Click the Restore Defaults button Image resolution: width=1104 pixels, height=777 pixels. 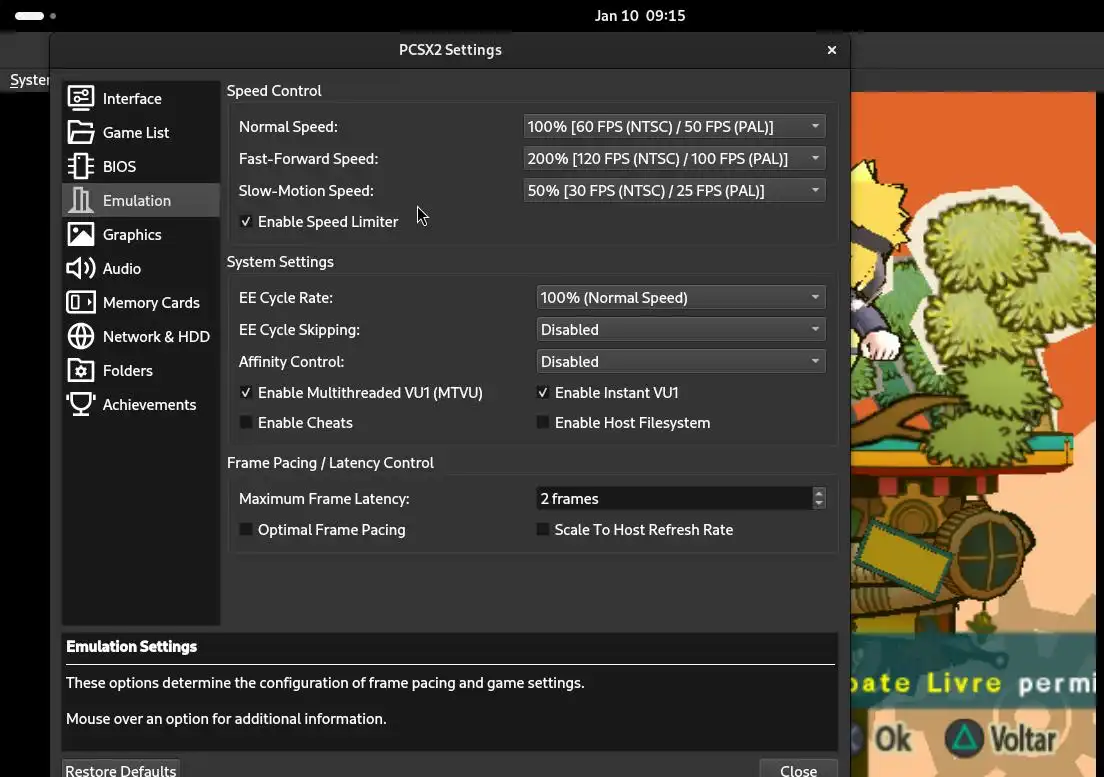120,769
